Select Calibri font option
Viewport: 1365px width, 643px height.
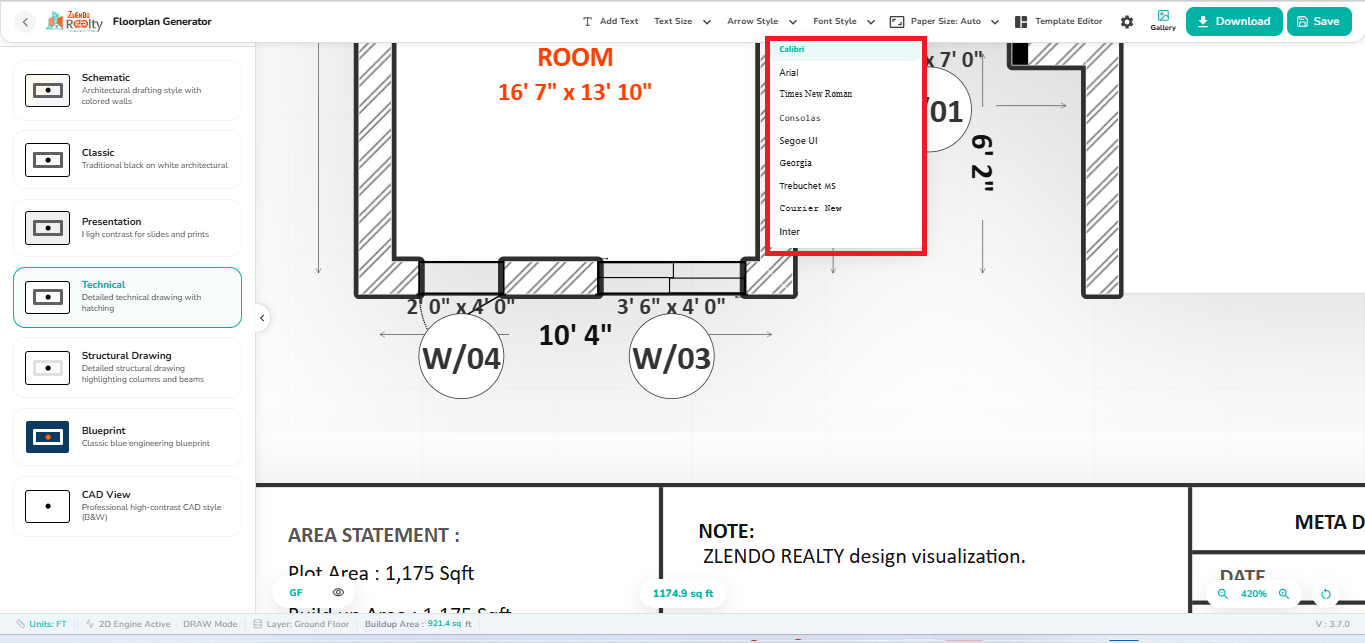[x=845, y=49]
